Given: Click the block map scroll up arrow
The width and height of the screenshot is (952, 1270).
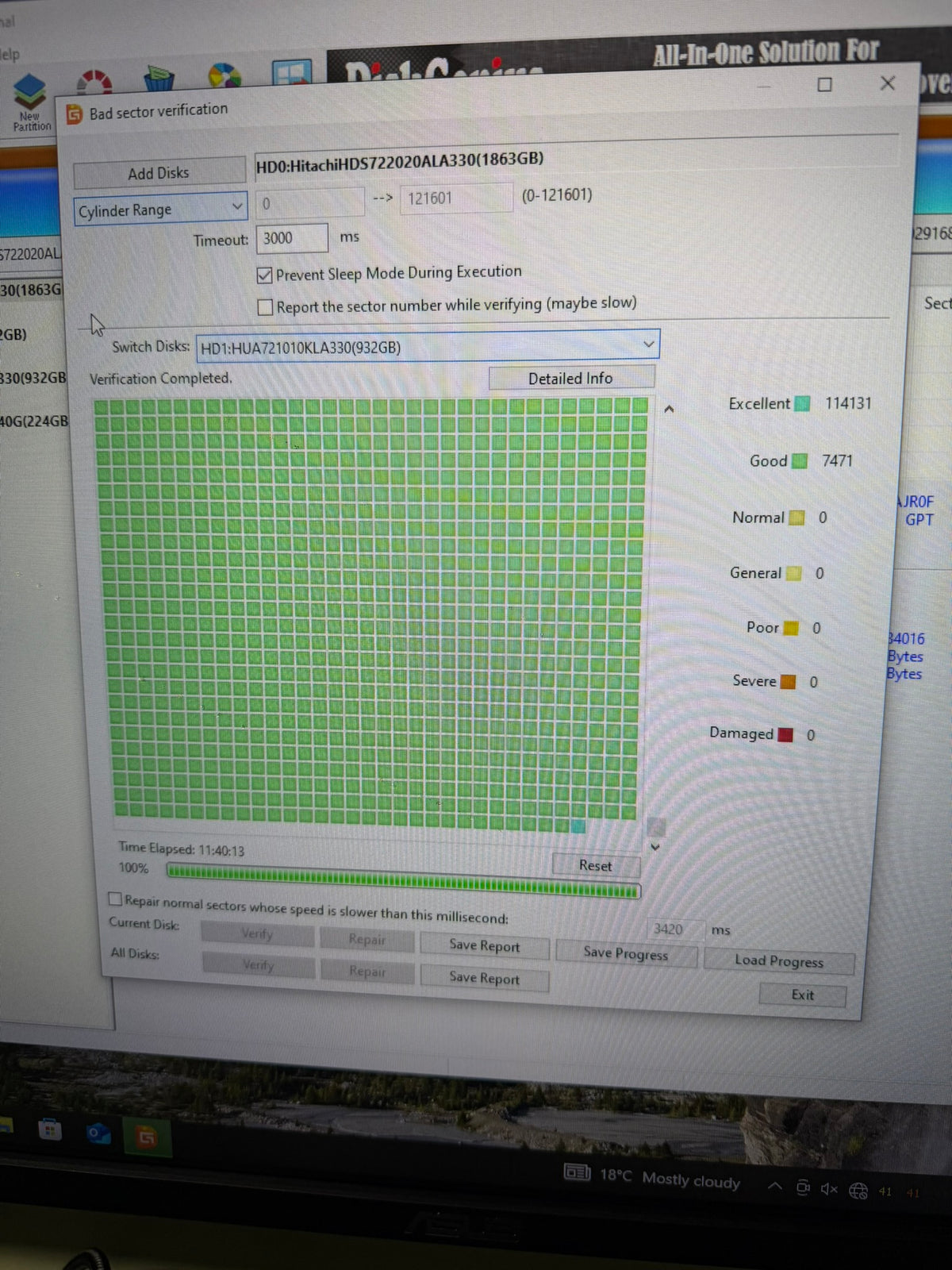Looking at the screenshot, I should [x=669, y=410].
